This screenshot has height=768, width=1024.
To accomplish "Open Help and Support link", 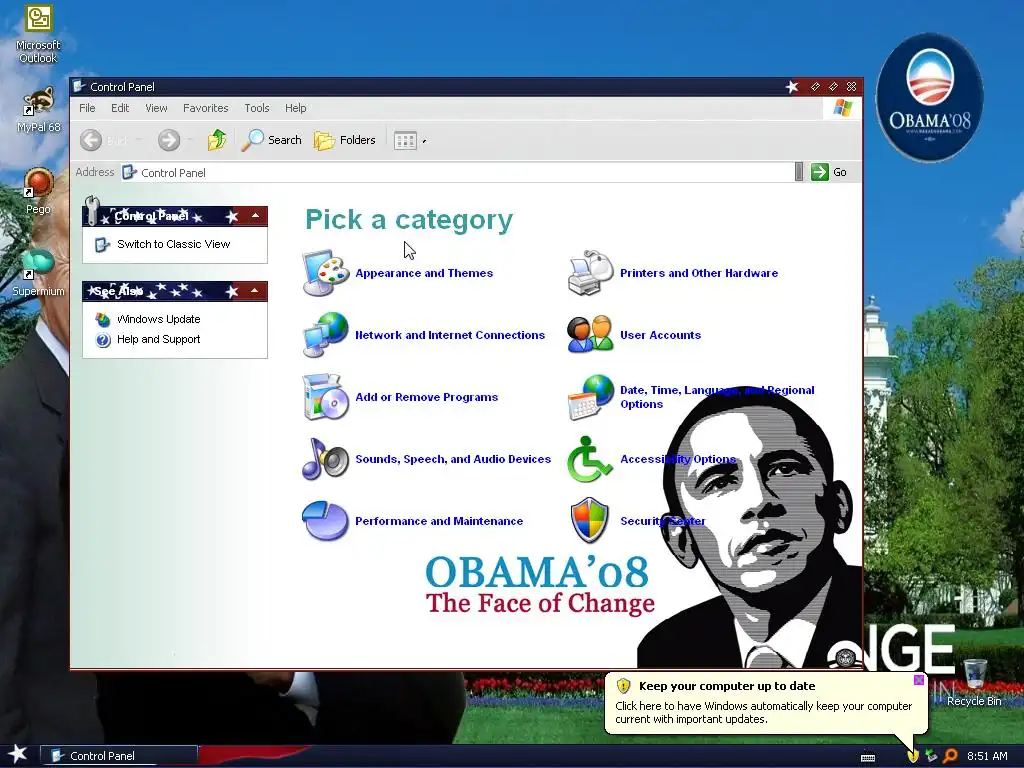I will [159, 340].
